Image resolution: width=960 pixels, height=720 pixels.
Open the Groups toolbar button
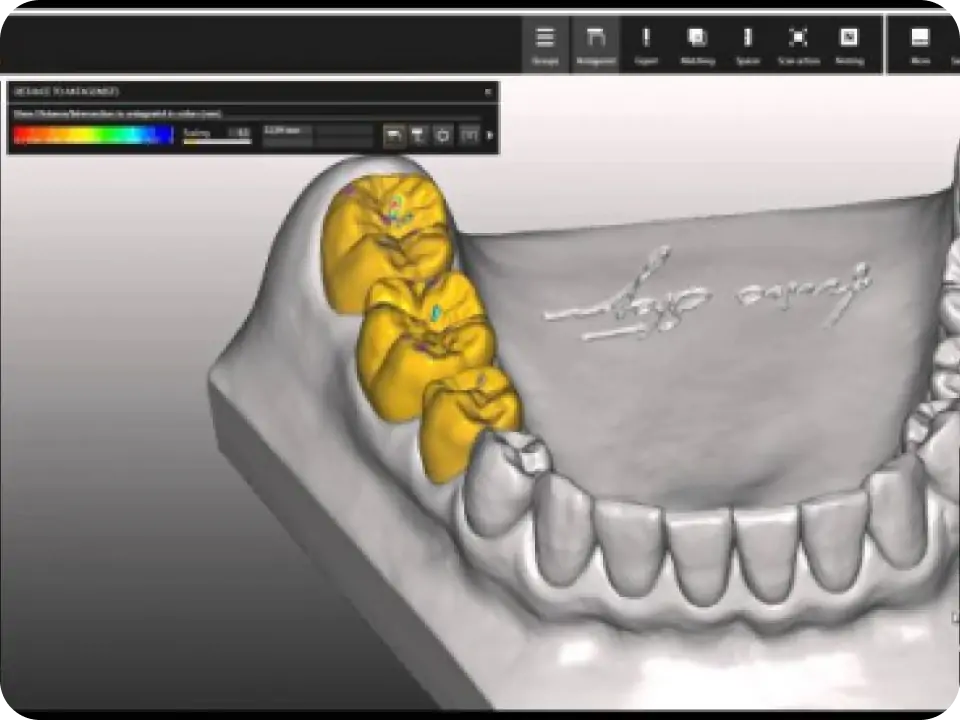click(545, 45)
